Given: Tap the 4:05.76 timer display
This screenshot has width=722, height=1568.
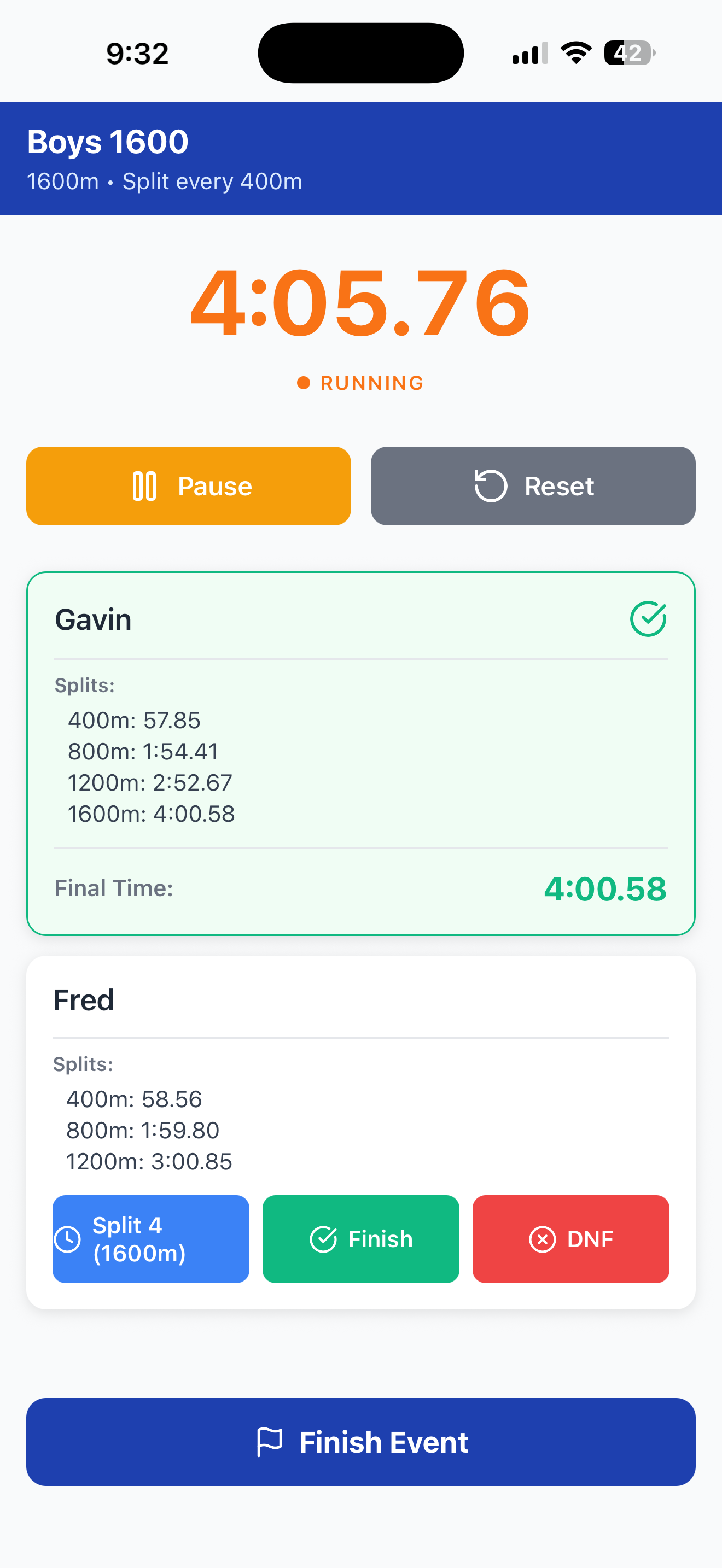Looking at the screenshot, I should coord(360,303).
